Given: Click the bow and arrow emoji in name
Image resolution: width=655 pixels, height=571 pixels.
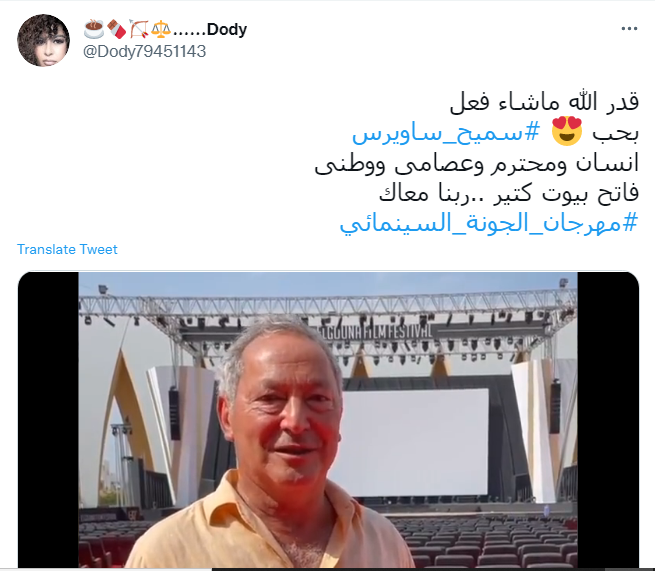Looking at the screenshot, I should point(139,29).
